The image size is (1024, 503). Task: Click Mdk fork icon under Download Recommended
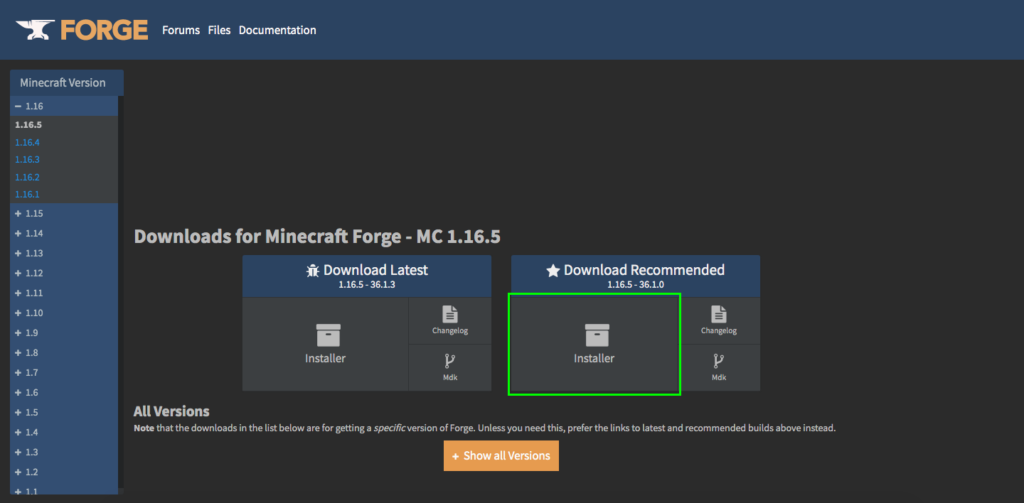pyautogui.click(x=718, y=361)
